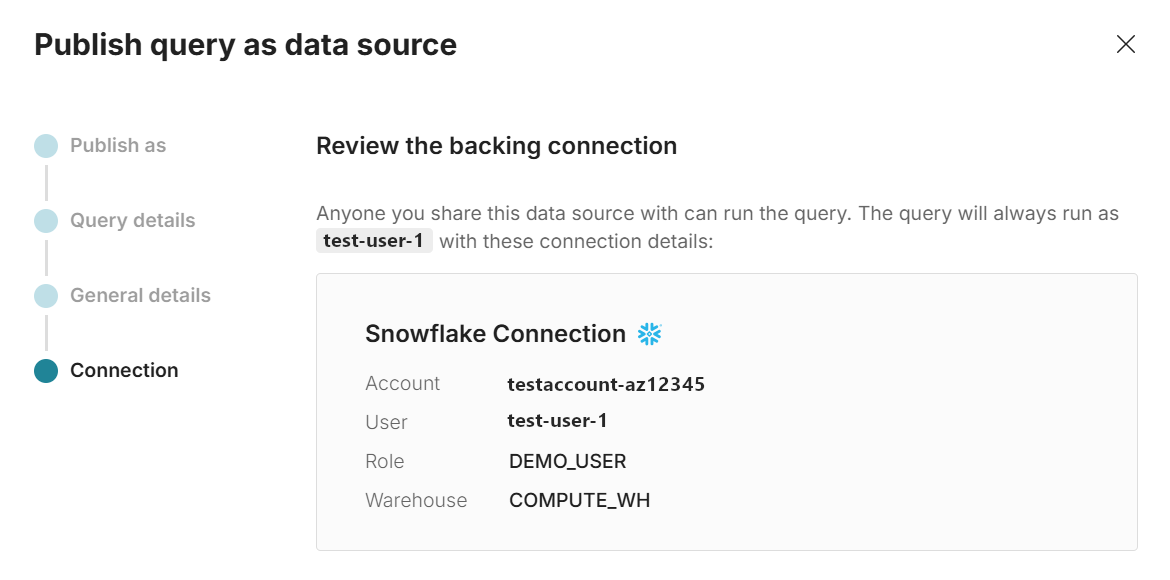1170x580 pixels.
Task: Click the Snowflake logo icon
Action: (650, 334)
